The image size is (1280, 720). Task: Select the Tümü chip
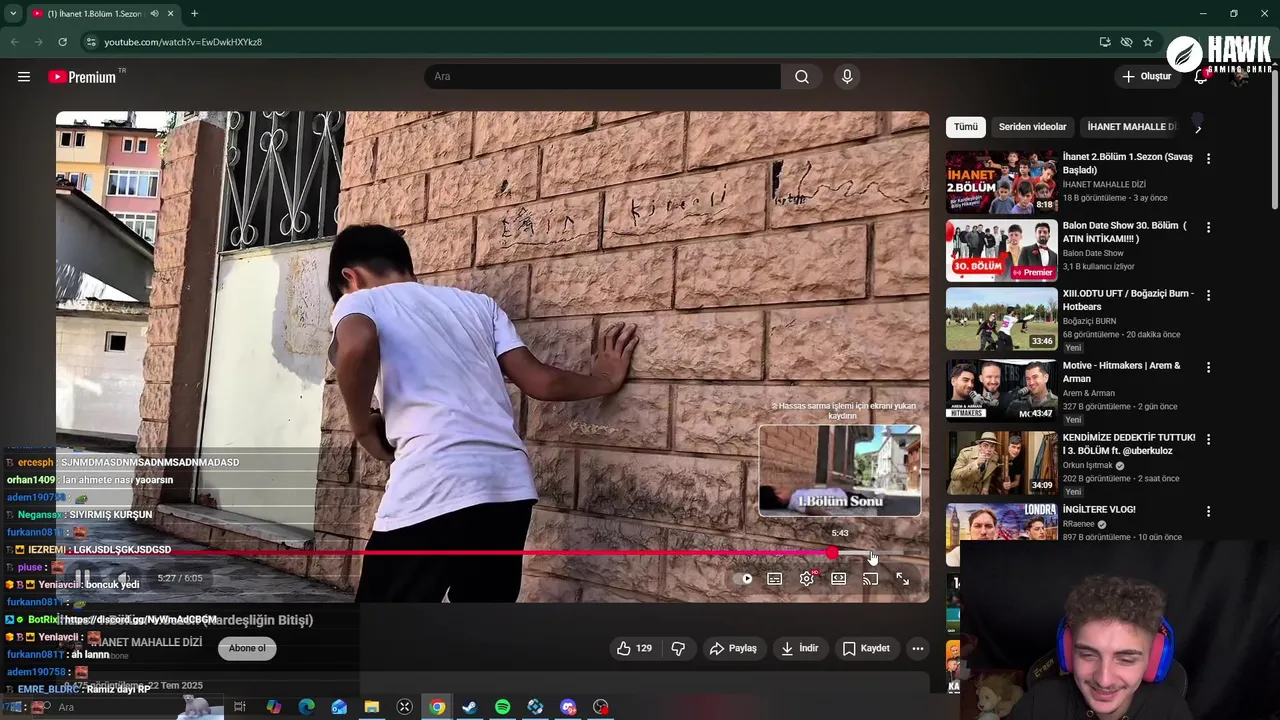[x=966, y=127]
